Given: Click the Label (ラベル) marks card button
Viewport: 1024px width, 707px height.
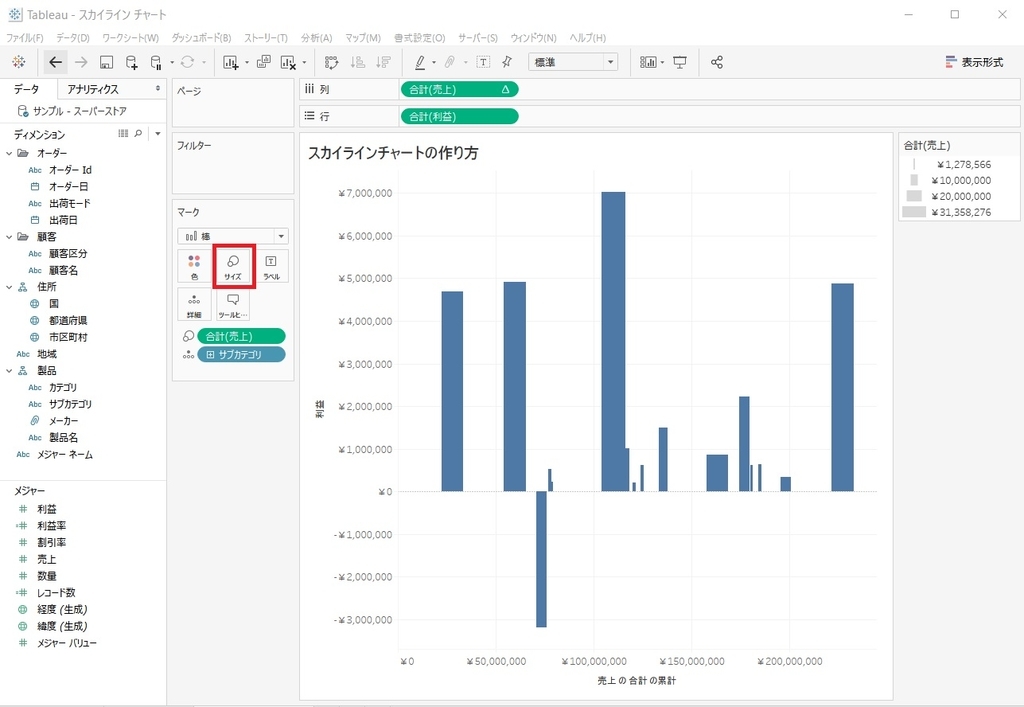Looking at the screenshot, I should 271,266.
